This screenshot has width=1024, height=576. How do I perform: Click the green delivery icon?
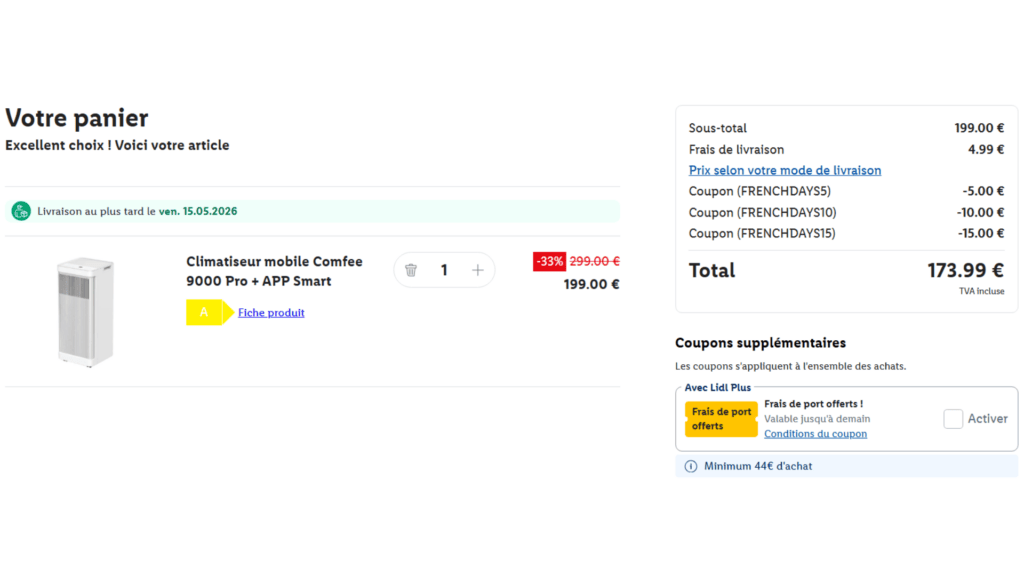[21, 211]
